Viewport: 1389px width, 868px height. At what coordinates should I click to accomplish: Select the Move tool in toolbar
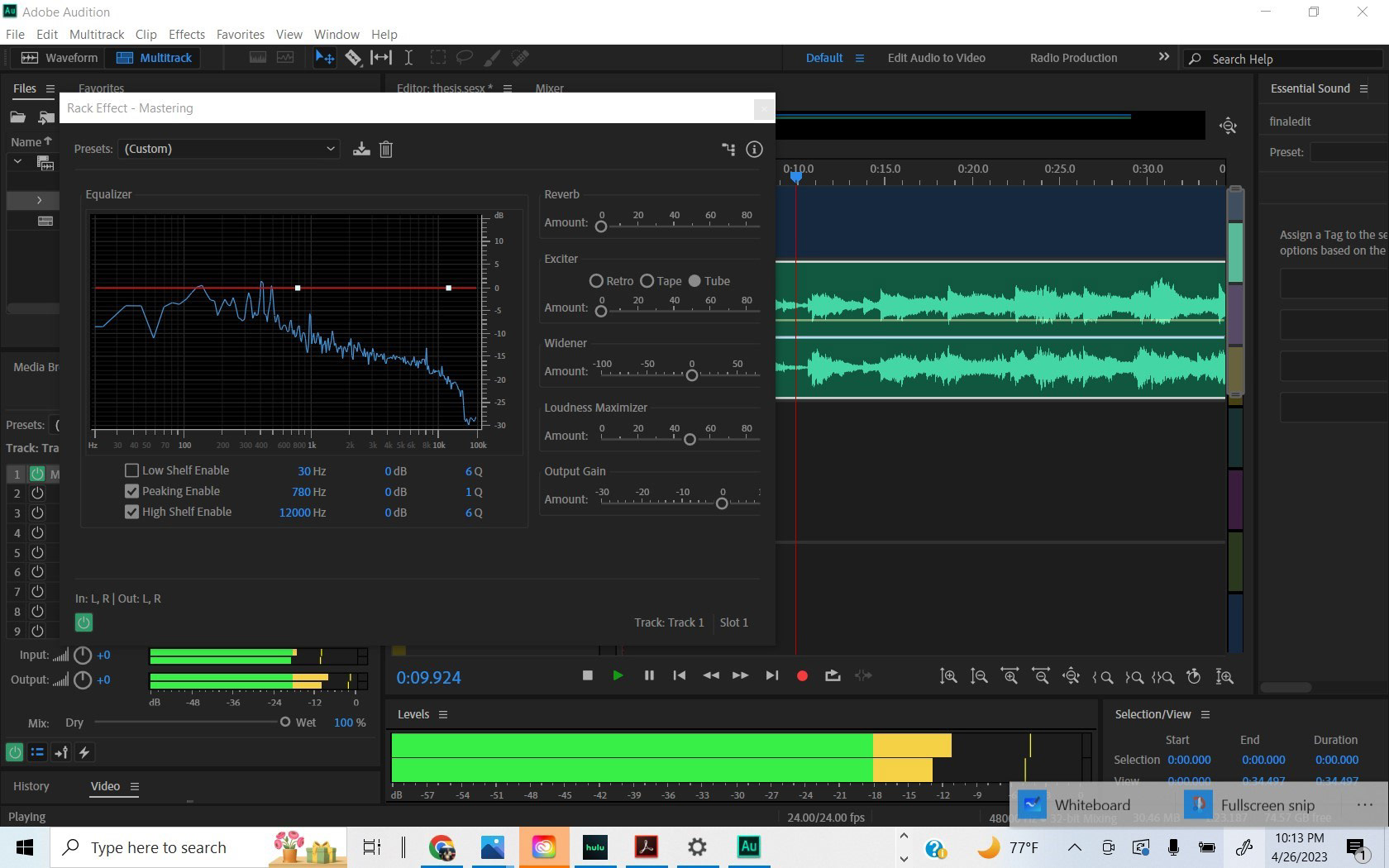coord(324,58)
